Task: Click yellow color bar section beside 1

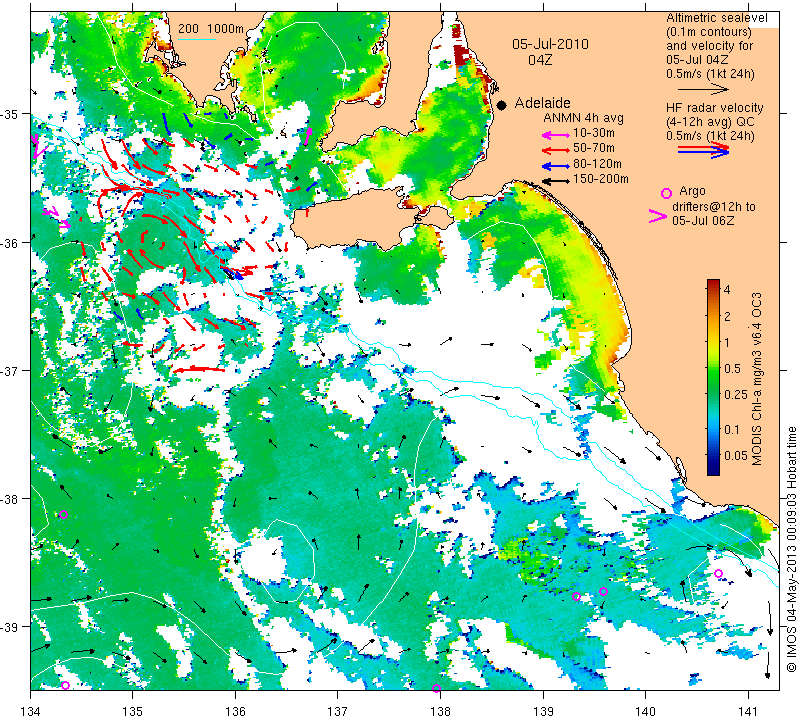Action: [x=713, y=342]
